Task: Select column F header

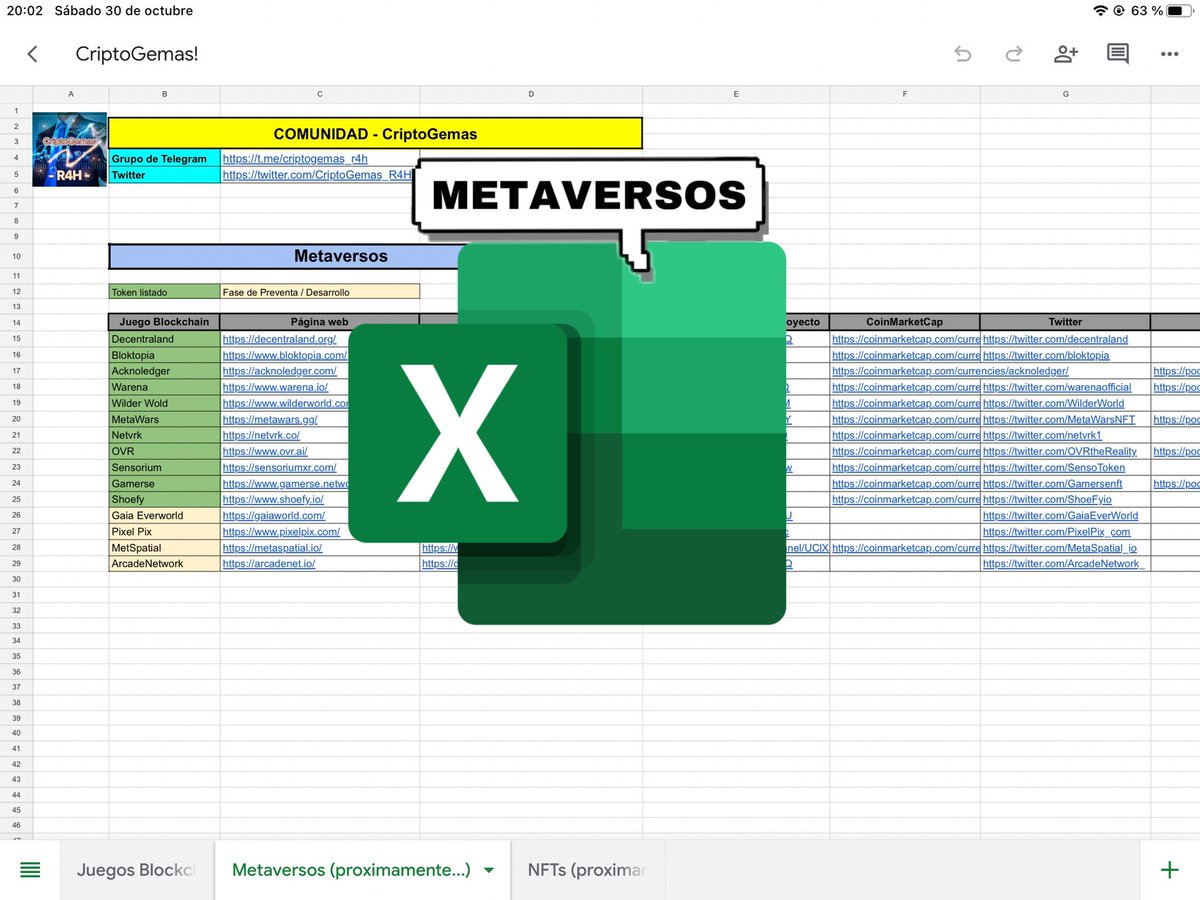Action: click(x=905, y=94)
